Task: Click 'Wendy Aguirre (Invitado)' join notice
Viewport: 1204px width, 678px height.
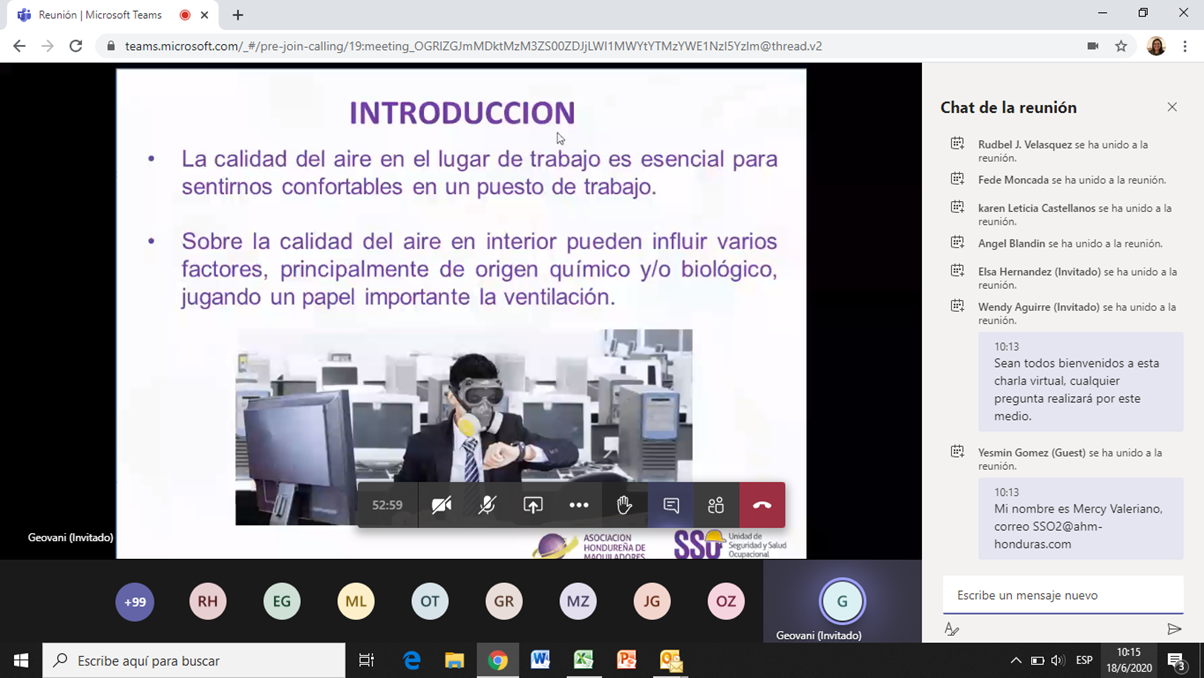Action: tap(1077, 314)
